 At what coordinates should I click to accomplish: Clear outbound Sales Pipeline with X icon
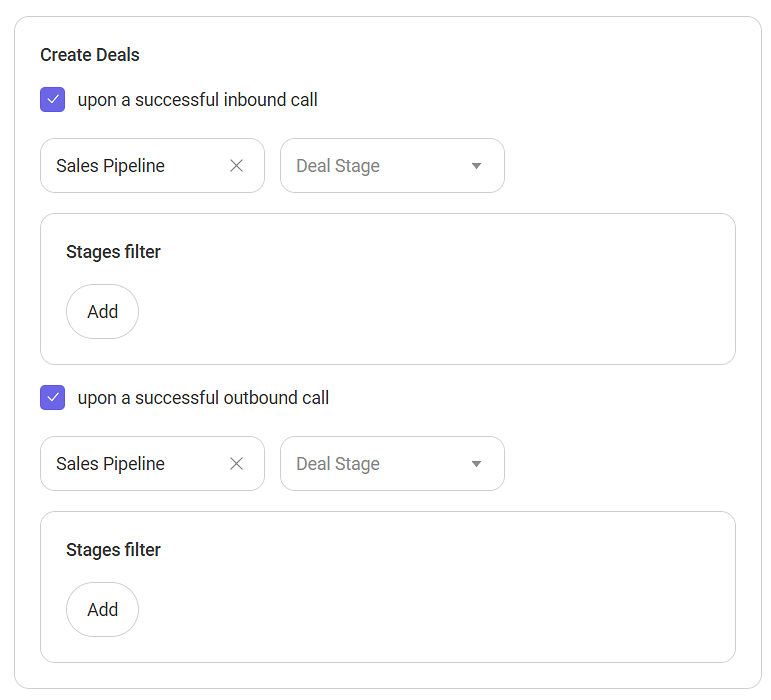tap(237, 464)
